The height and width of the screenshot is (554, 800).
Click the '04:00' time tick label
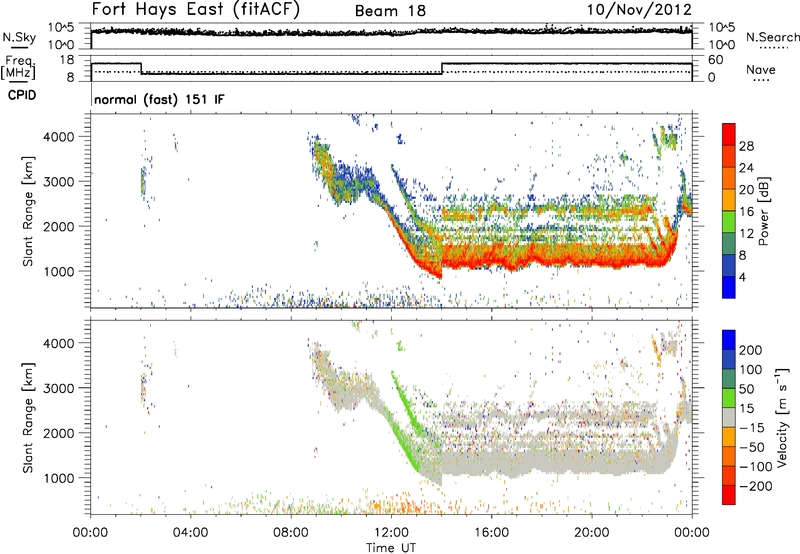191,533
